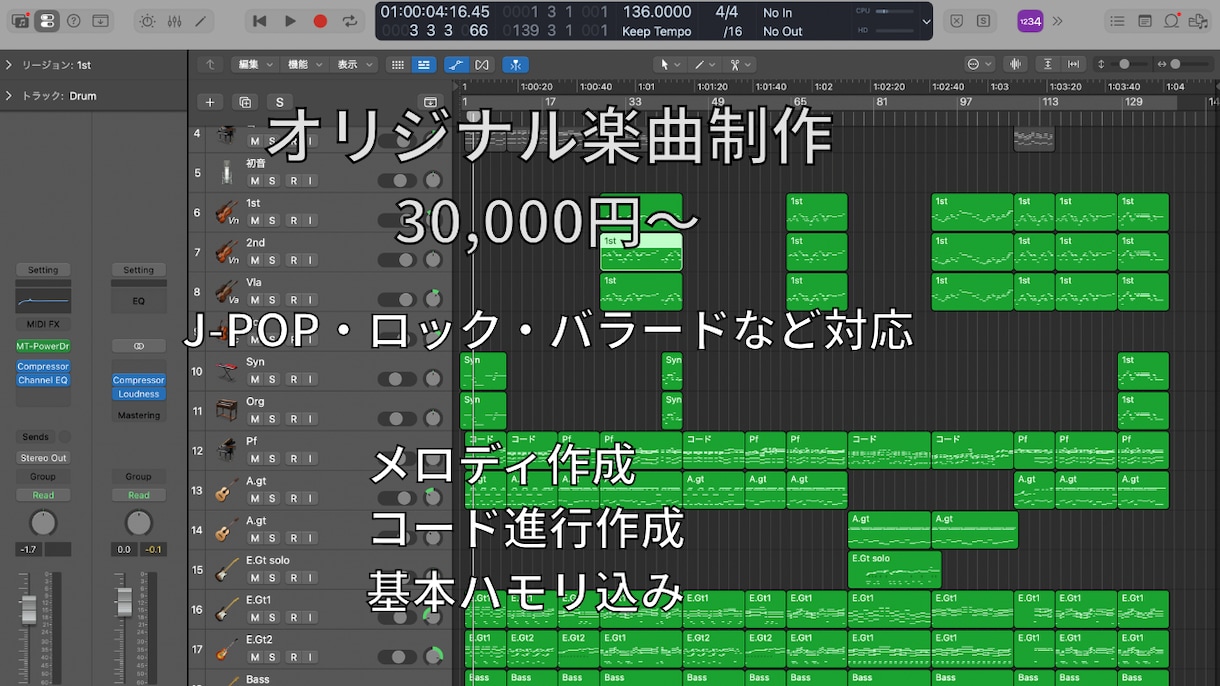Viewport: 1220px width, 686px height.
Task: Toggle the Catch Playhead button
Action: click(515, 65)
